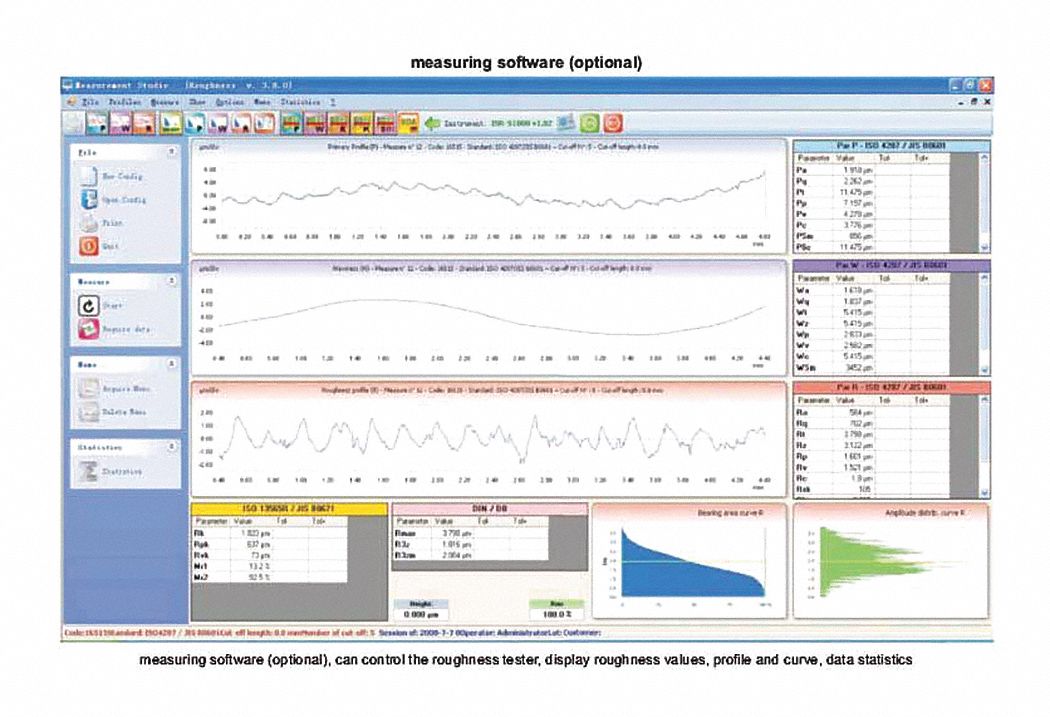
Task: Open the Profiles menu
Action: coord(127,102)
